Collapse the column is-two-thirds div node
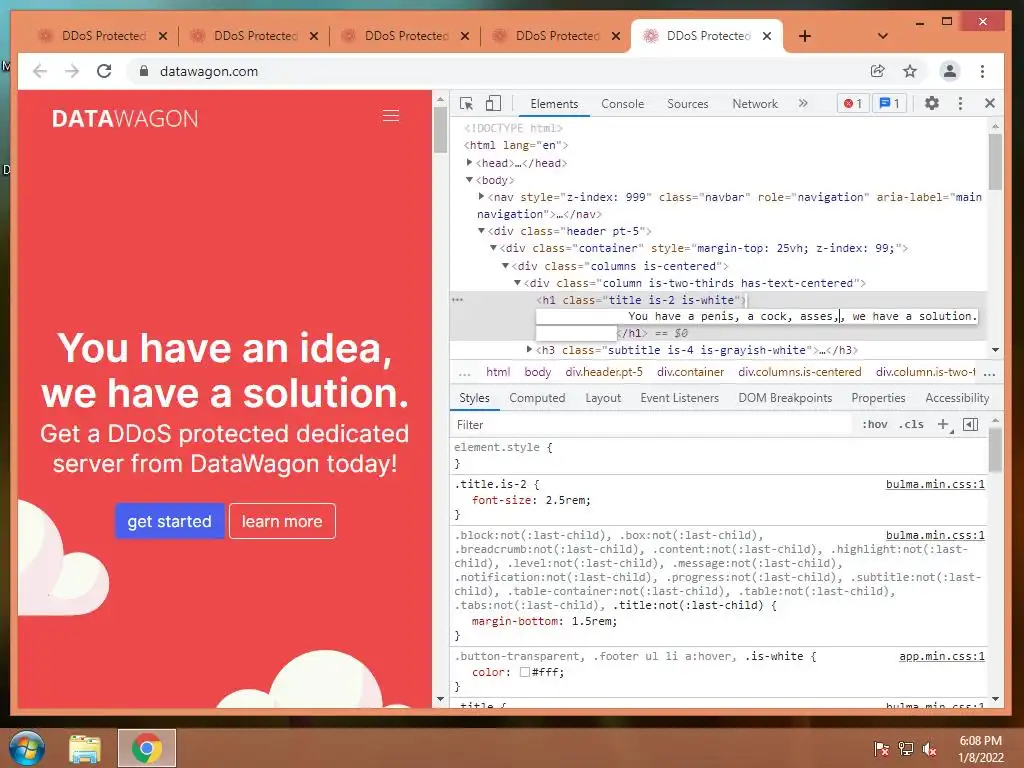This screenshot has height=768, width=1024. 517,283
